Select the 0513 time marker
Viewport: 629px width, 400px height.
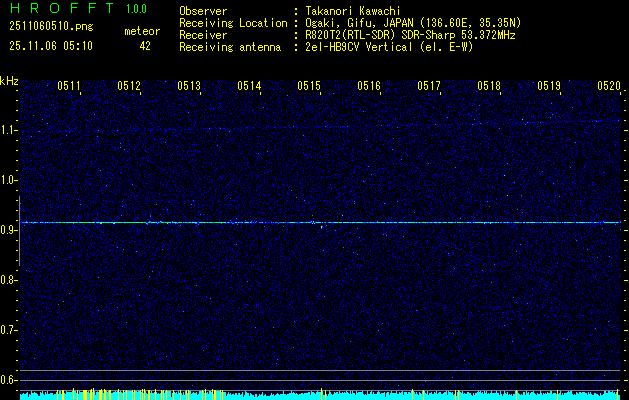point(189,86)
